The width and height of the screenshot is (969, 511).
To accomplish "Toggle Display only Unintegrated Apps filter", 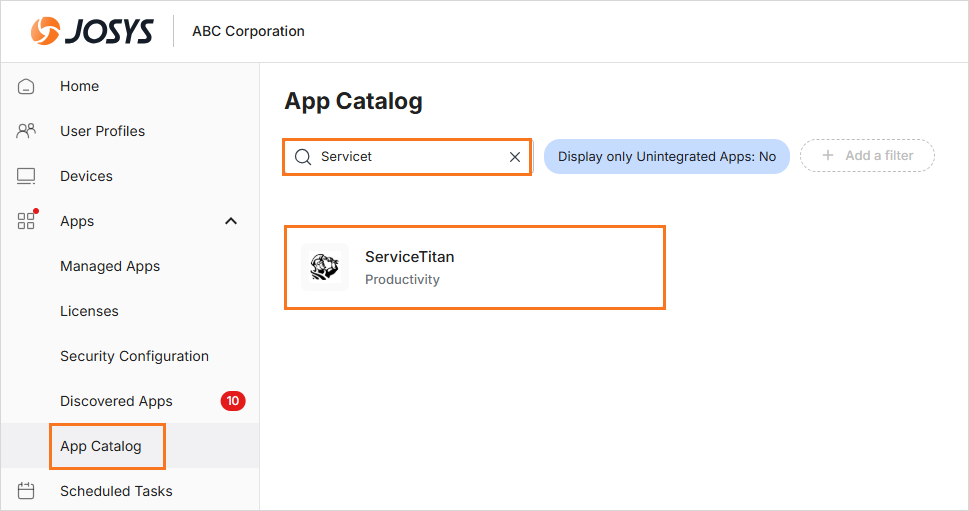I will pyautogui.click(x=667, y=156).
